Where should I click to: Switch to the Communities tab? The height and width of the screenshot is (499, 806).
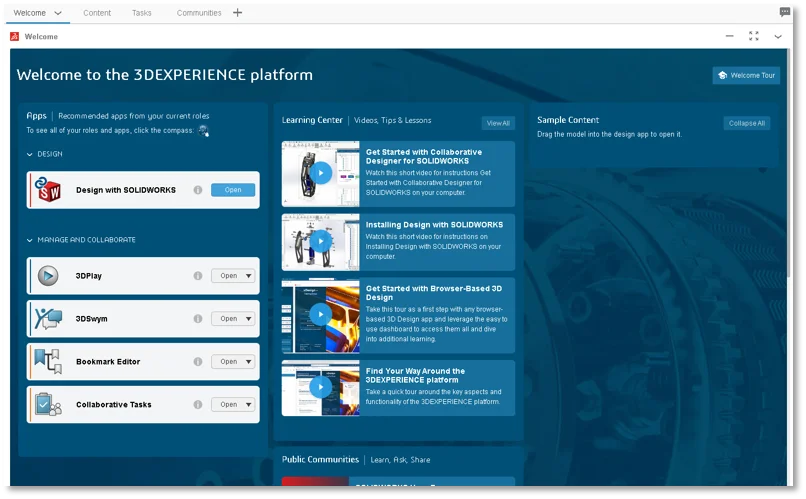click(199, 13)
